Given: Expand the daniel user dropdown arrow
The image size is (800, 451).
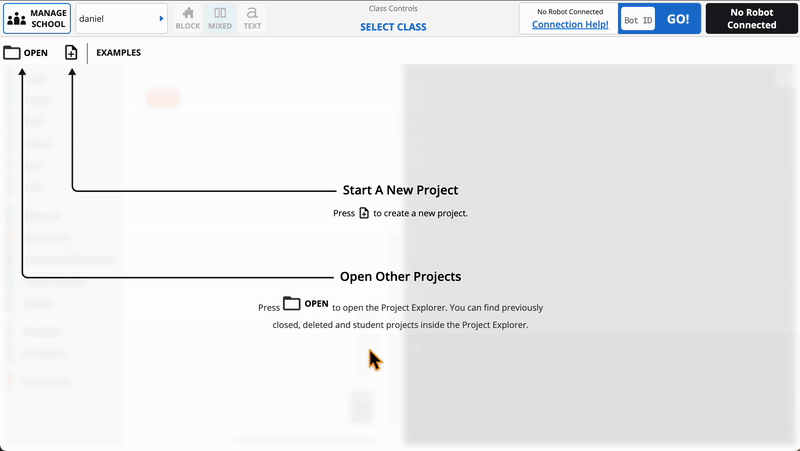Looking at the screenshot, I should click(161, 18).
